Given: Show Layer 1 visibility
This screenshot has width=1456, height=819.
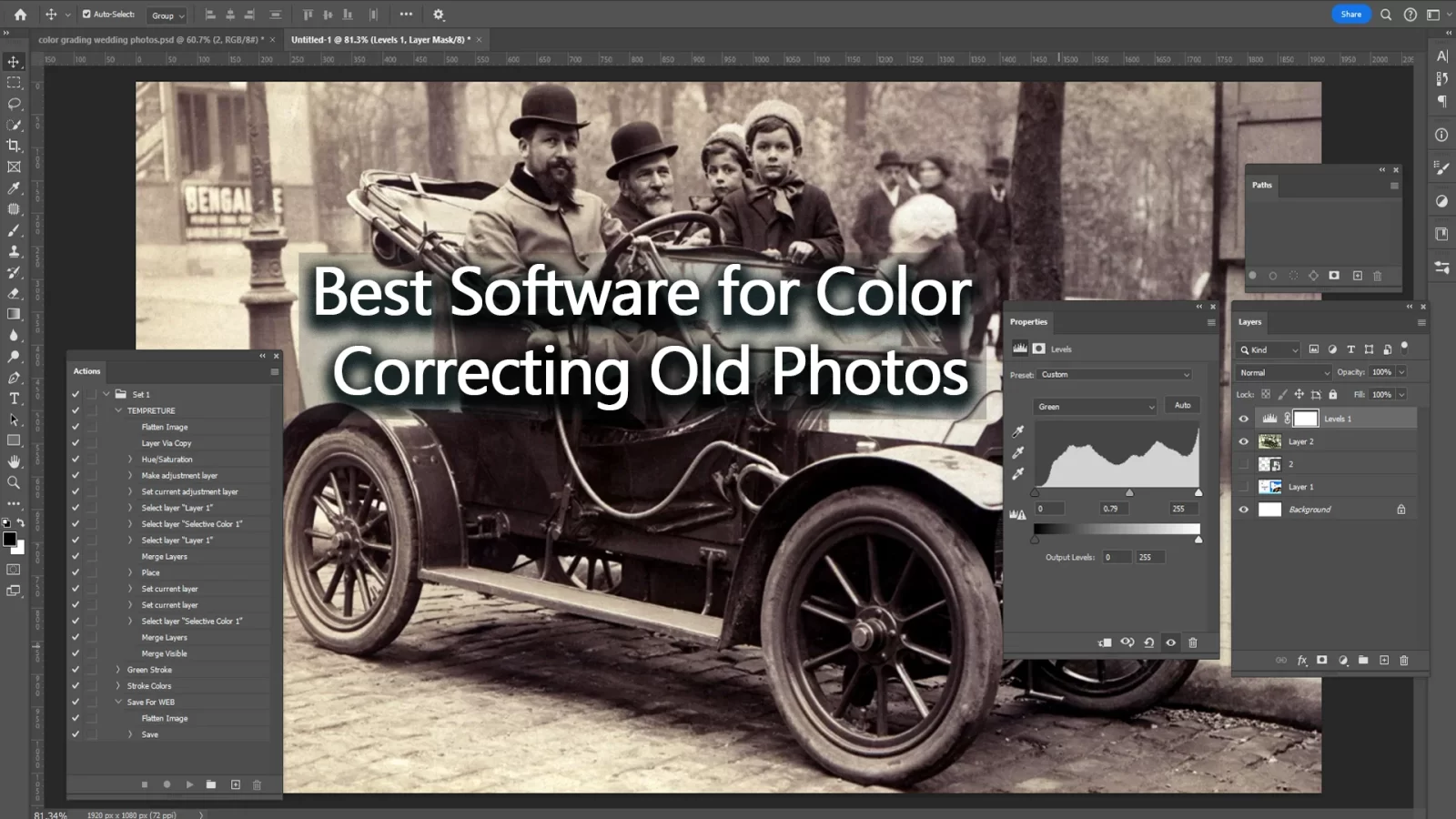Looking at the screenshot, I should point(1243,487).
